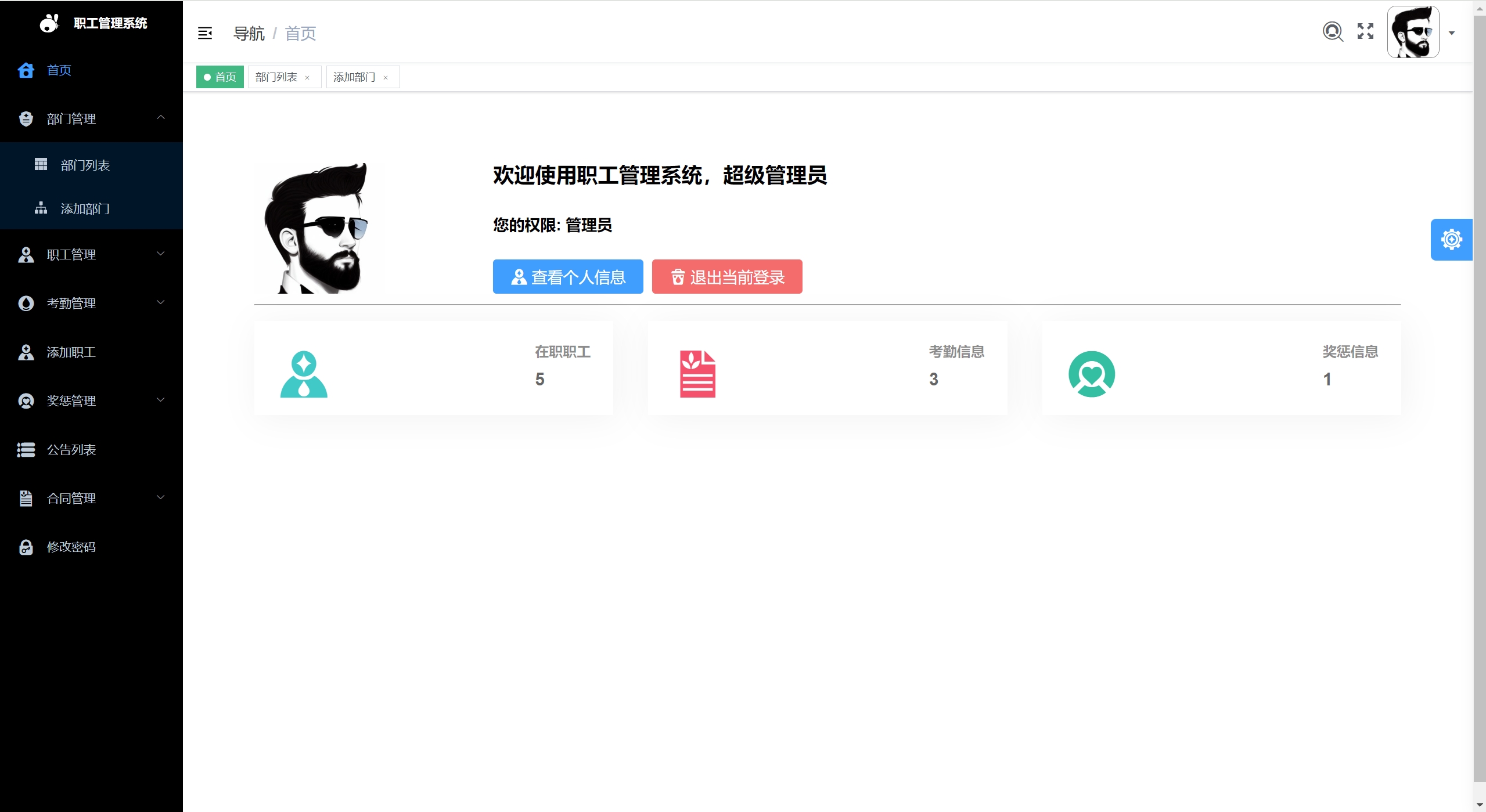Collapse sidebar with hamburger icon
Viewport: 1486px width, 812px height.
204,33
